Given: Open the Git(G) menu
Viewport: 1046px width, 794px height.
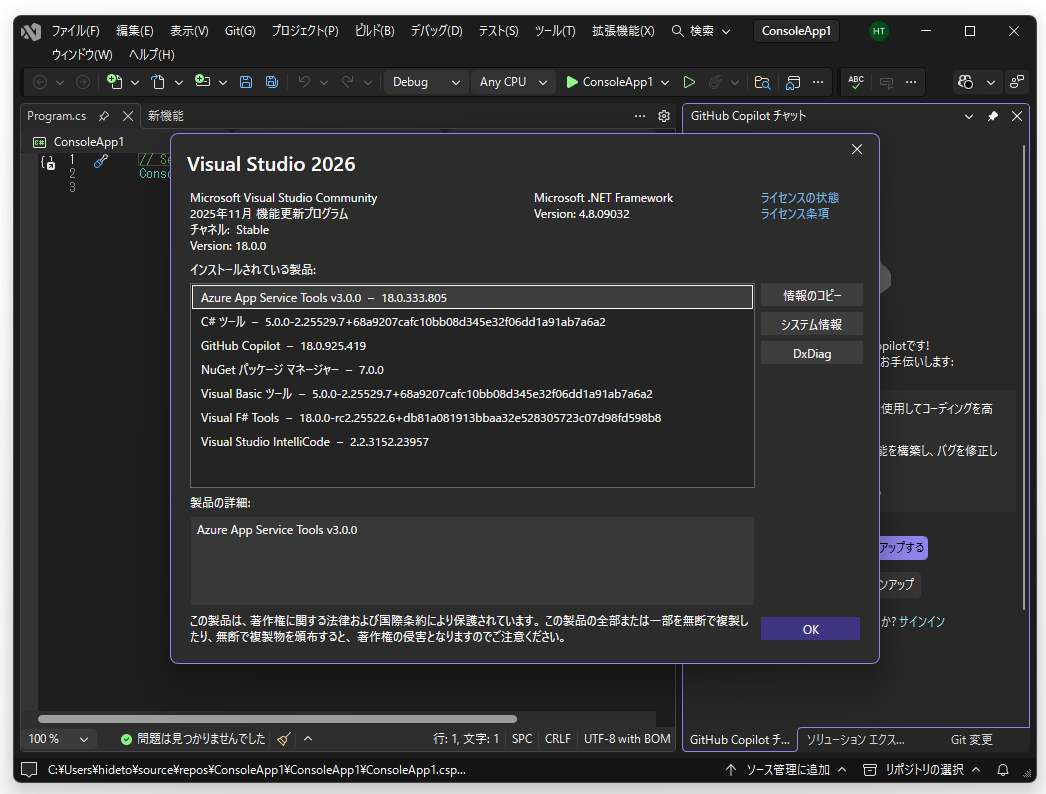Looking at the screenshot, I should pos(239,30).
